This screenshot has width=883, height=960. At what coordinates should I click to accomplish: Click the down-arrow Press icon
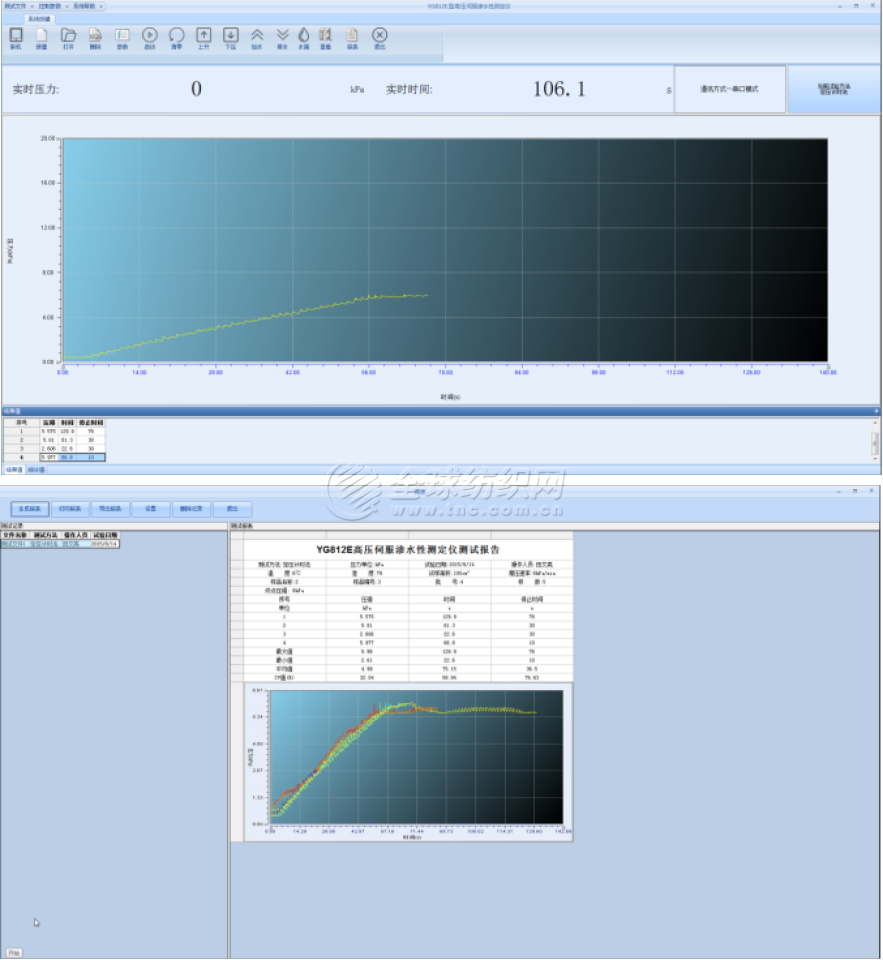tap(230, 38)
